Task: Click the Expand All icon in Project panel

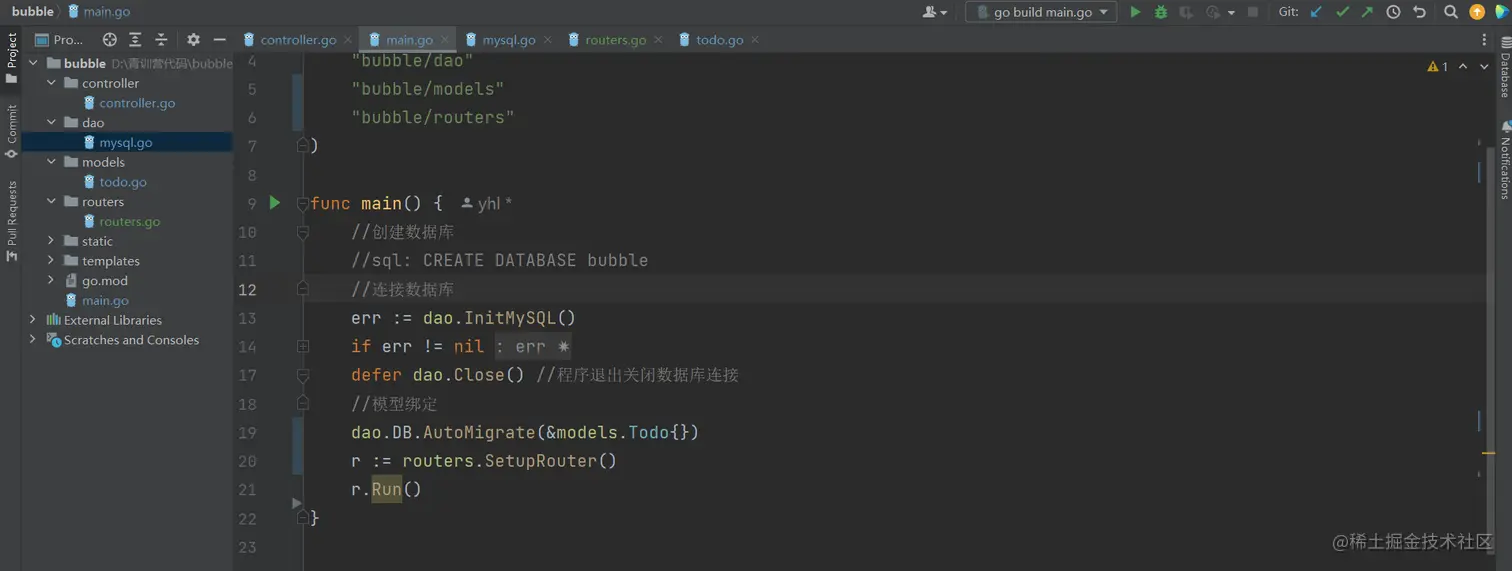Action: [135, 40]
